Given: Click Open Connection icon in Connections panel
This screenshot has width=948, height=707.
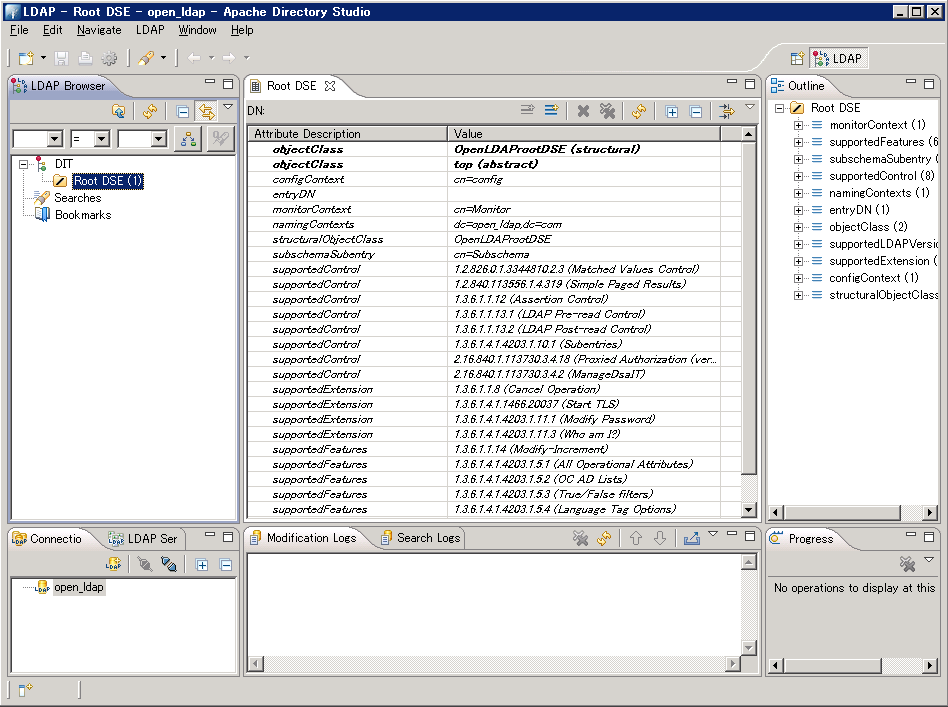Looking at the screenshot, I should pyautogui.click(x=144, y=565).
